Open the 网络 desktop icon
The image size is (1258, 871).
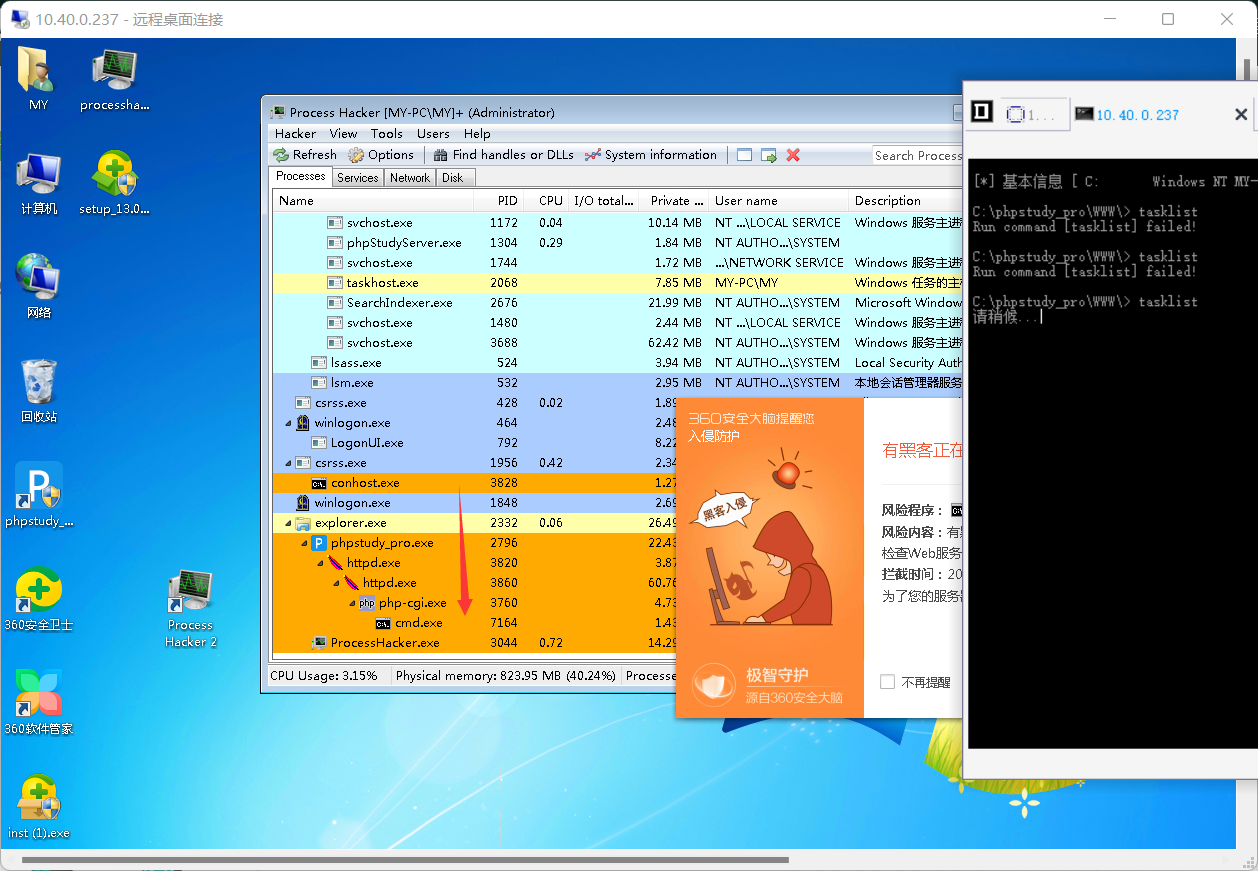coord(39,287)
